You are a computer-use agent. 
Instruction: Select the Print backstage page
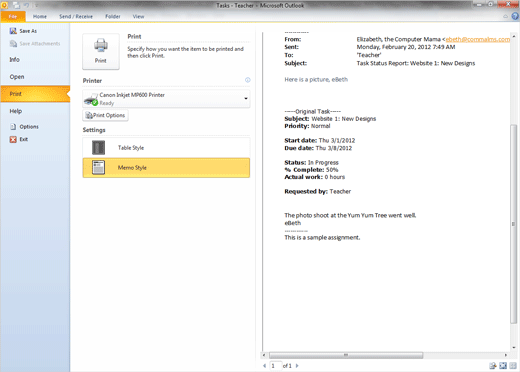click(x=35, y=94)
